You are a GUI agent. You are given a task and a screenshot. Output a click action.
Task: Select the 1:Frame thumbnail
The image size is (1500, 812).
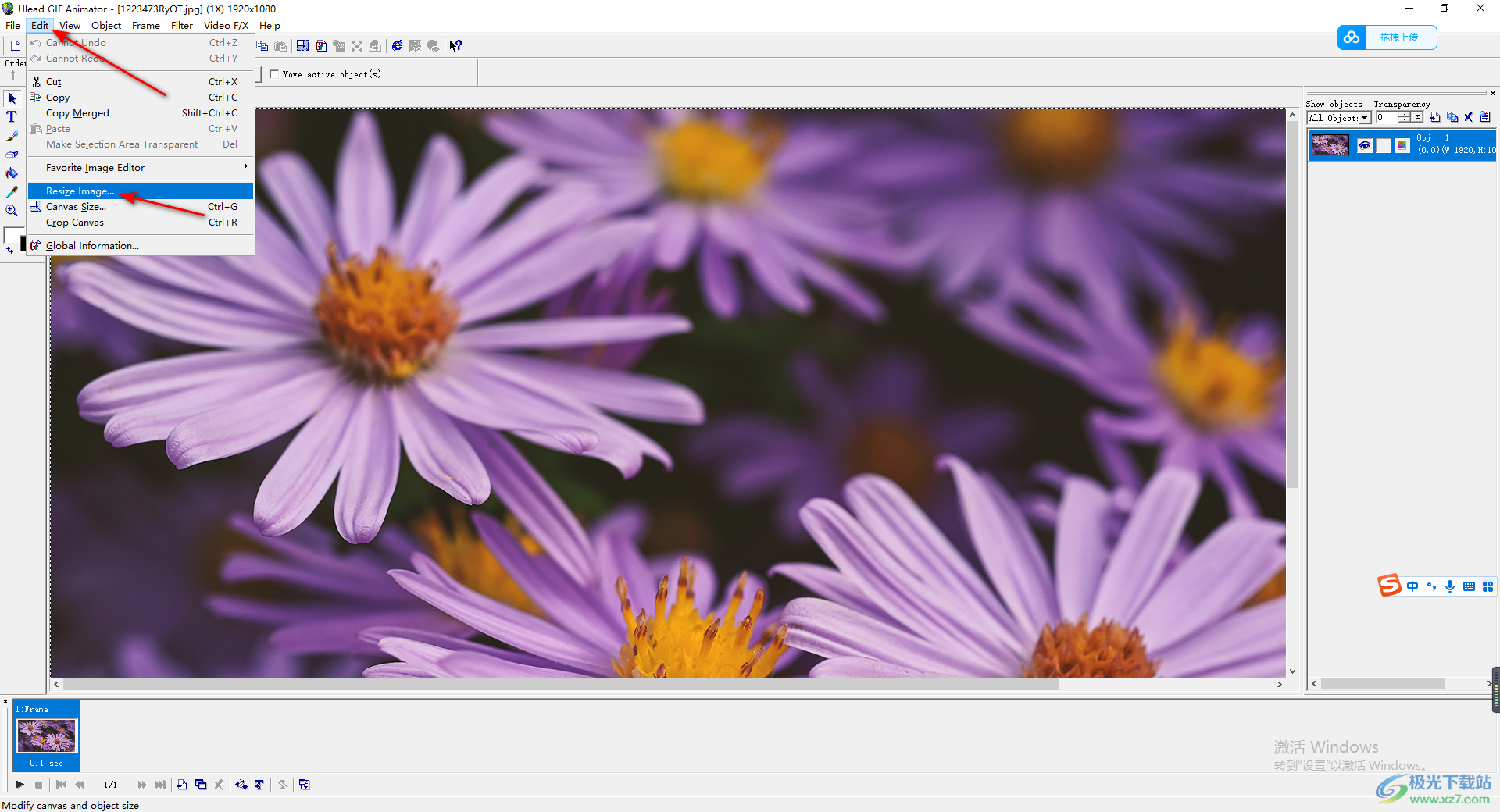47,735
